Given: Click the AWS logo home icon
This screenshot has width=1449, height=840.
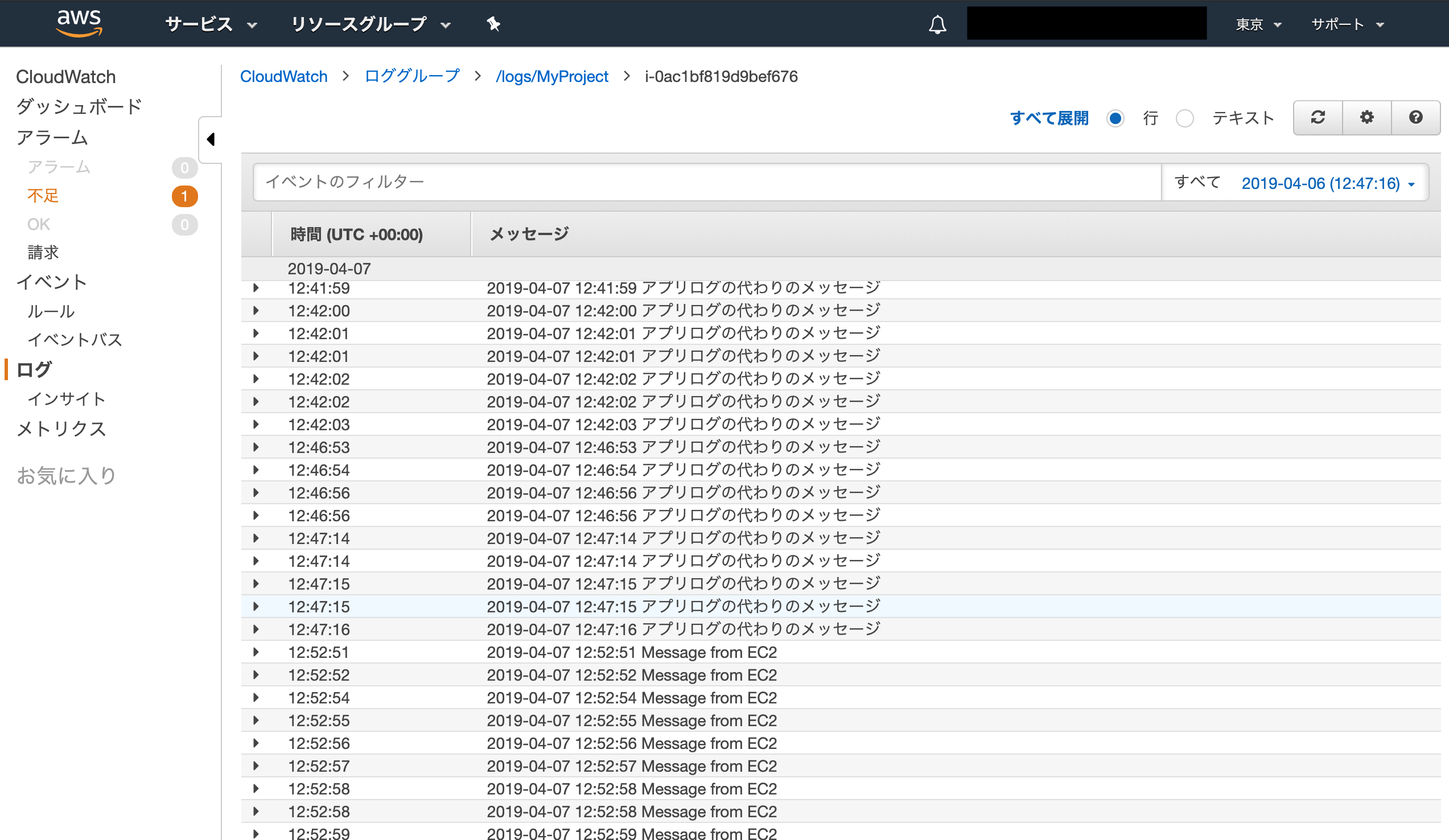Looking at the screenshot, I should pyautogui.click(x=79, y=23).
